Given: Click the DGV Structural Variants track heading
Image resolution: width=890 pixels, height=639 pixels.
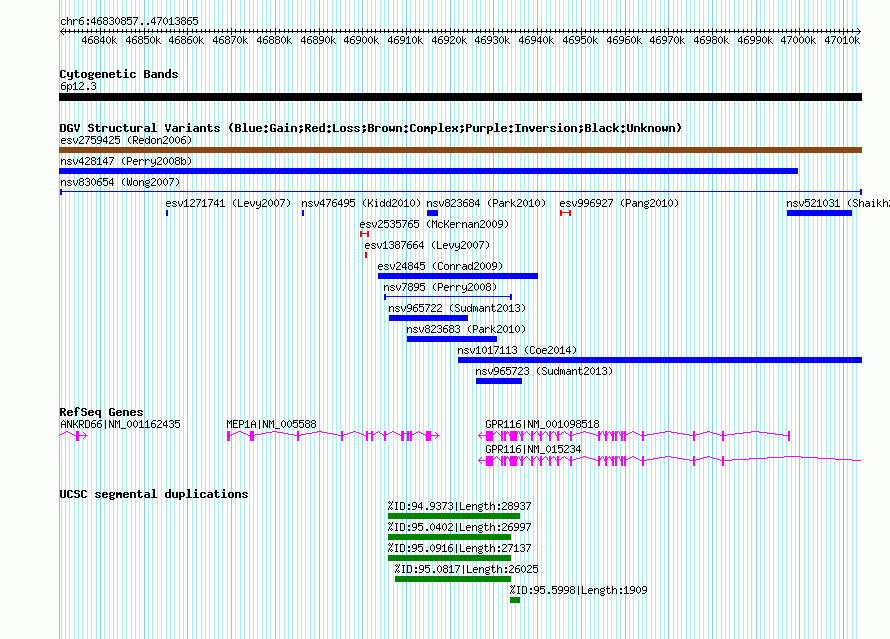Looking at the screenshot, I should point(371,128).
